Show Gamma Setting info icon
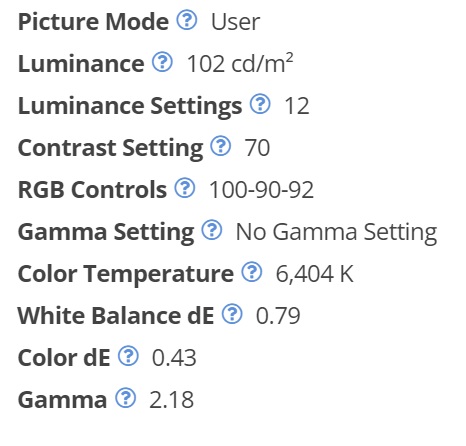The image size is (466, 446). [x=212, y=230]
